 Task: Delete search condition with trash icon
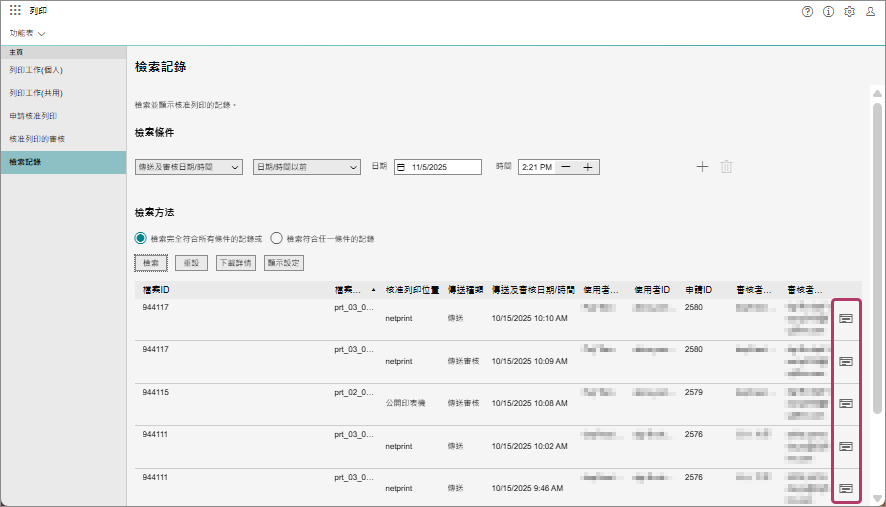[x=726, y=167]
